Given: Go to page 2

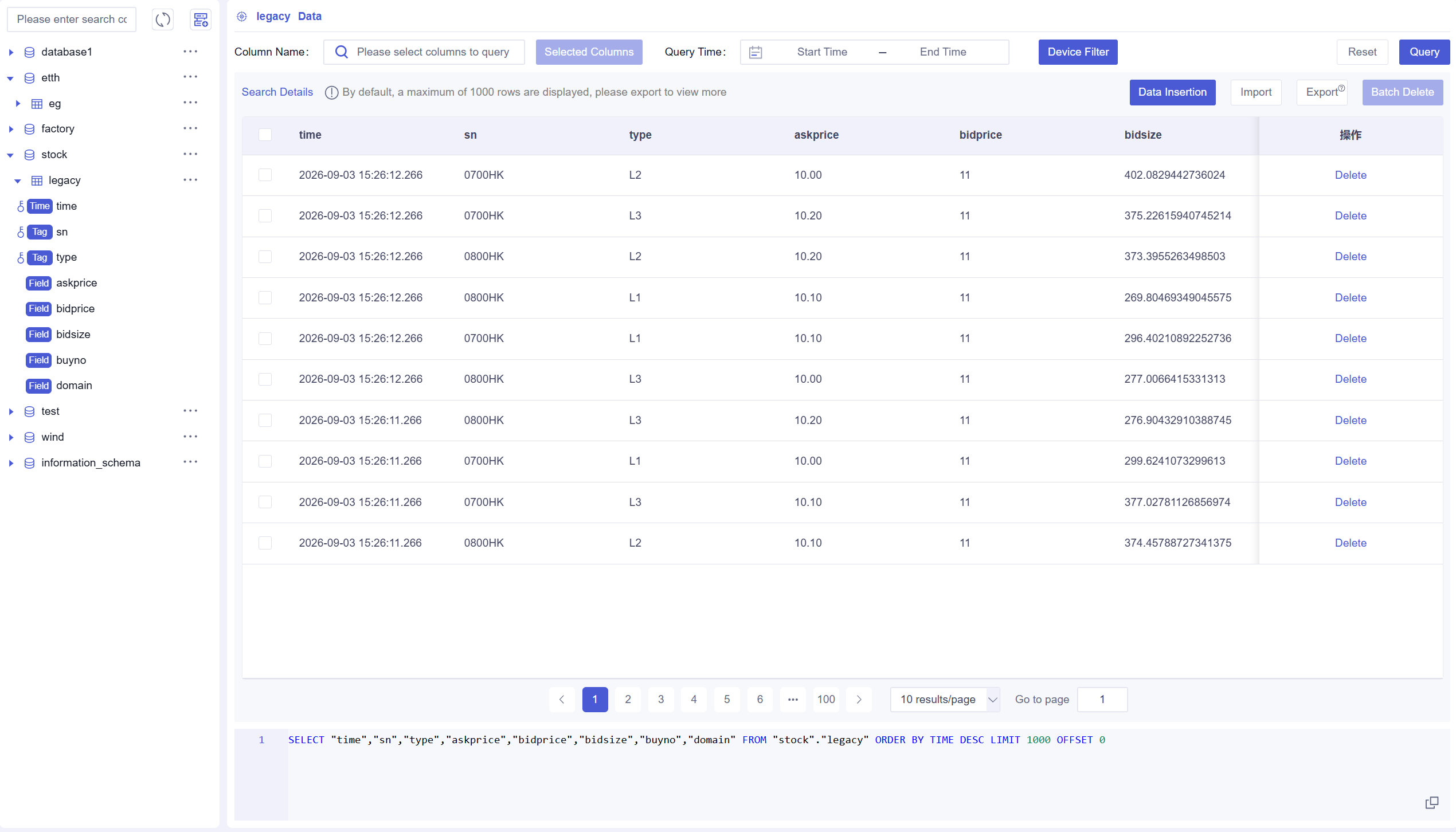Looking at the screenshot, I should (628, 700).
